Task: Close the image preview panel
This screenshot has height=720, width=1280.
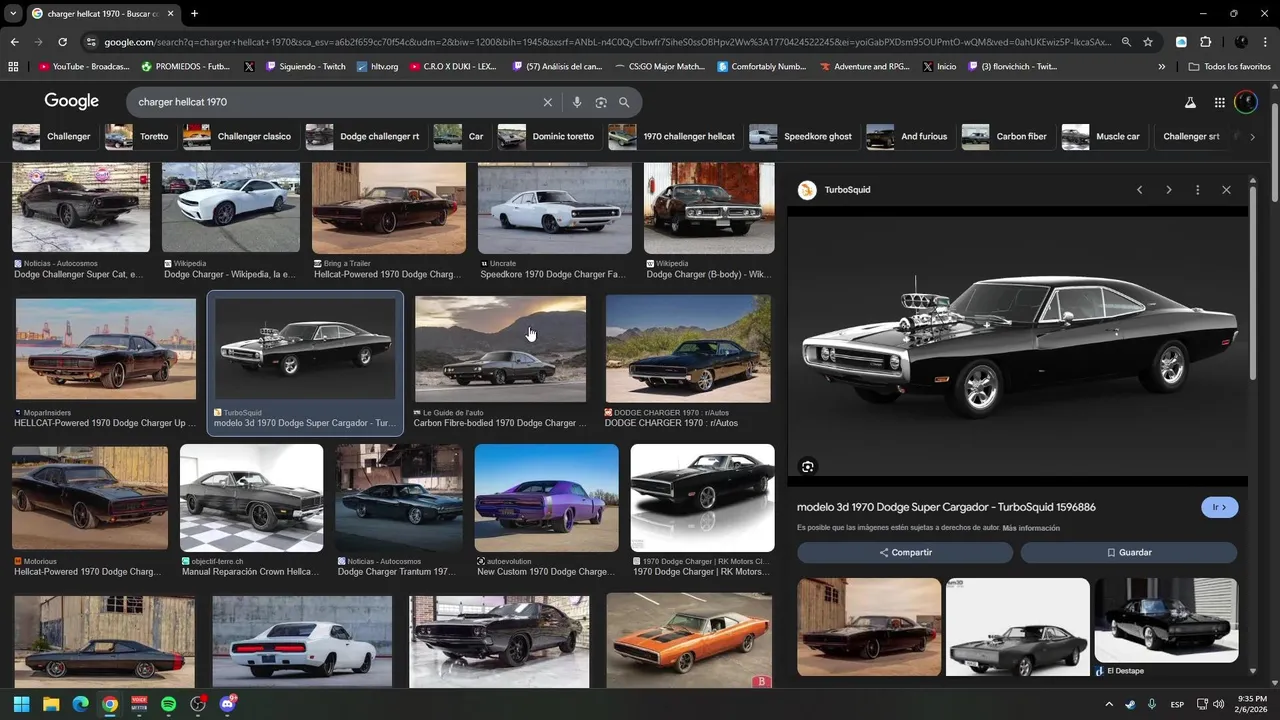Action: point(1226,190)
